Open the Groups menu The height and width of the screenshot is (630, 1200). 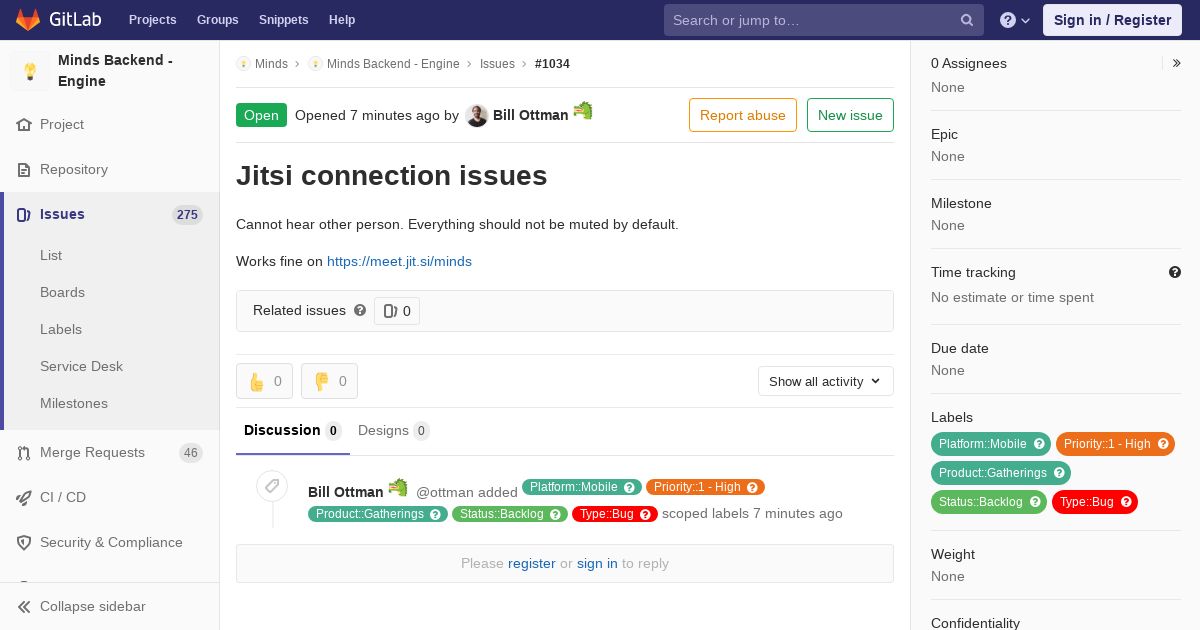pos(217,20)
